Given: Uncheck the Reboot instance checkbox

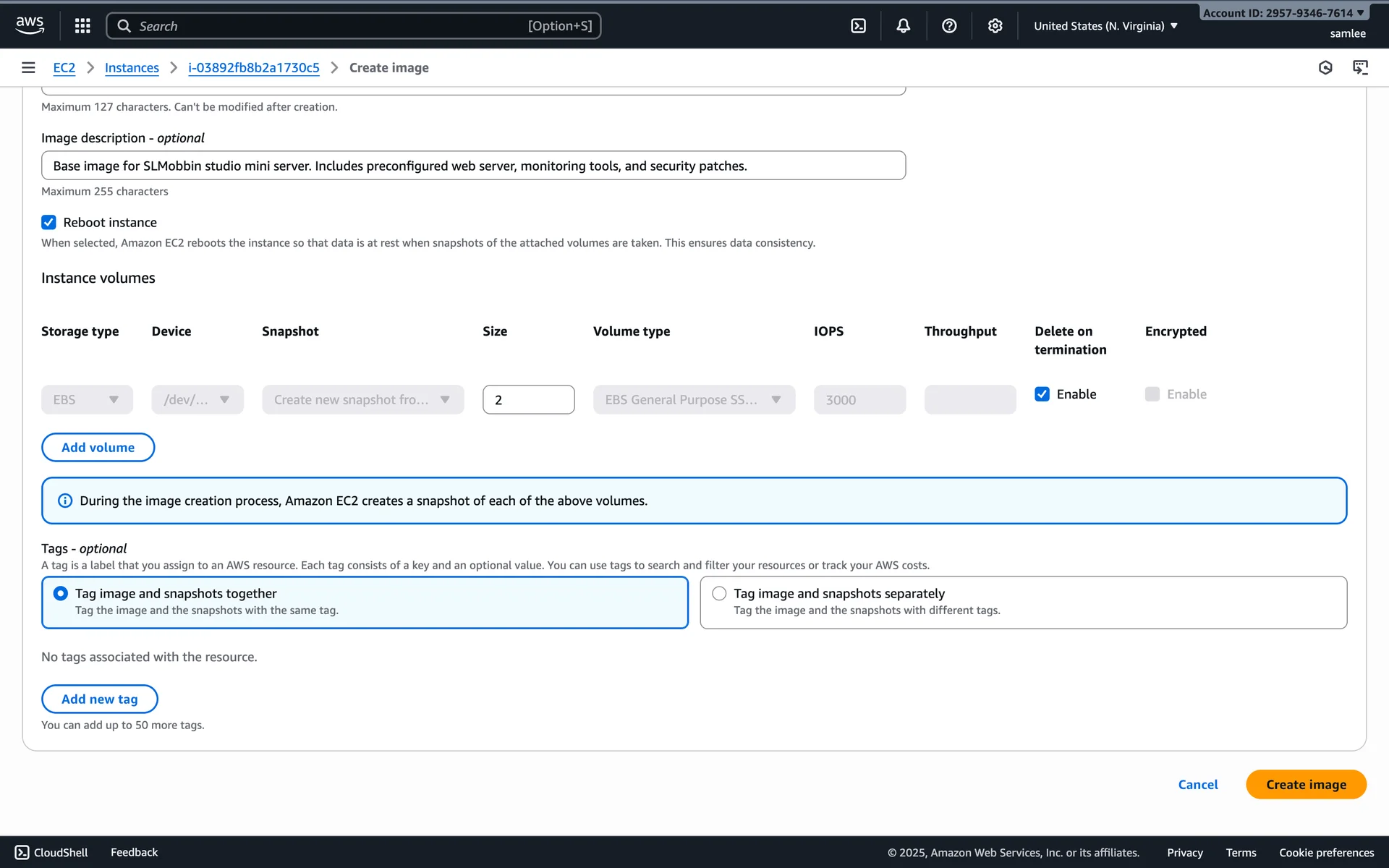Looking at the screenshot, I should point(48,222).
